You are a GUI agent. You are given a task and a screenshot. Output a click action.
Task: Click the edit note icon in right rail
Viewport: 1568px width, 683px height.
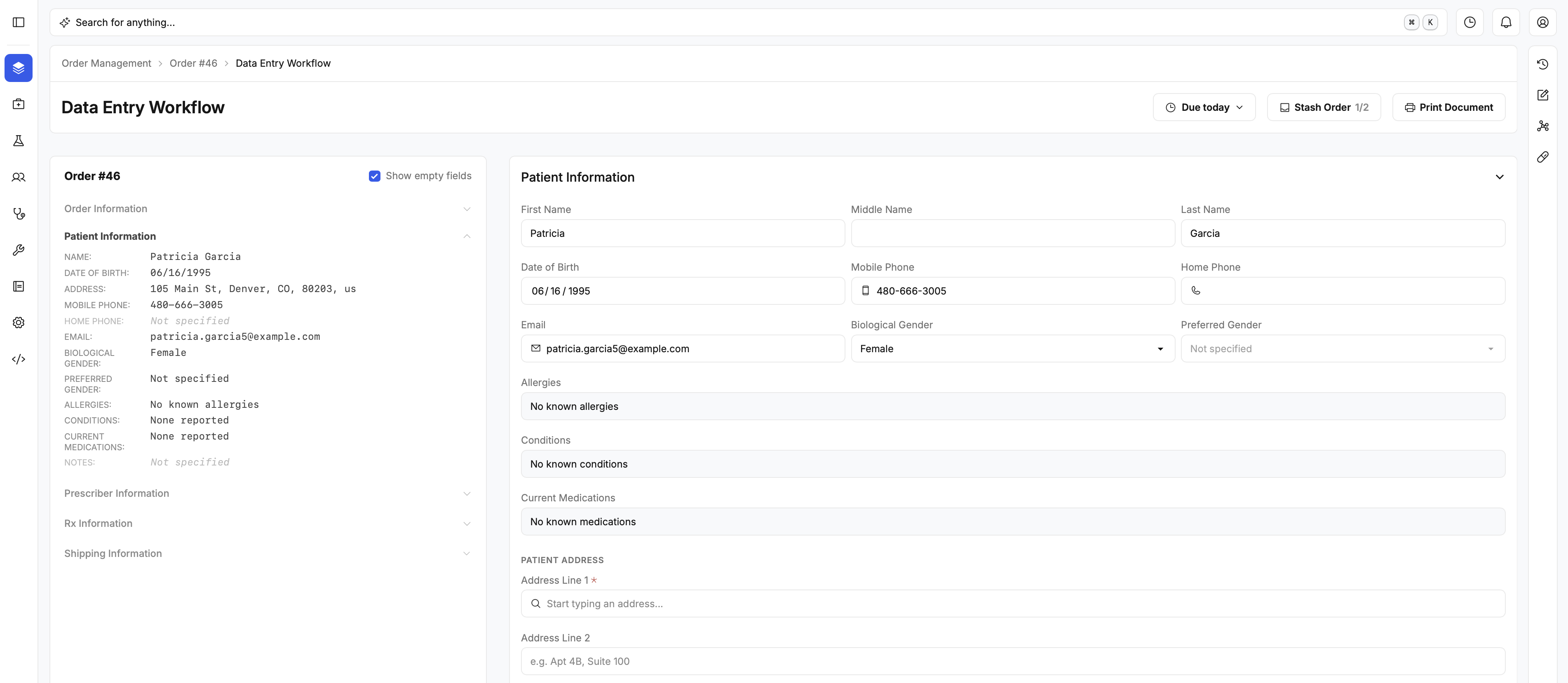1542,95
